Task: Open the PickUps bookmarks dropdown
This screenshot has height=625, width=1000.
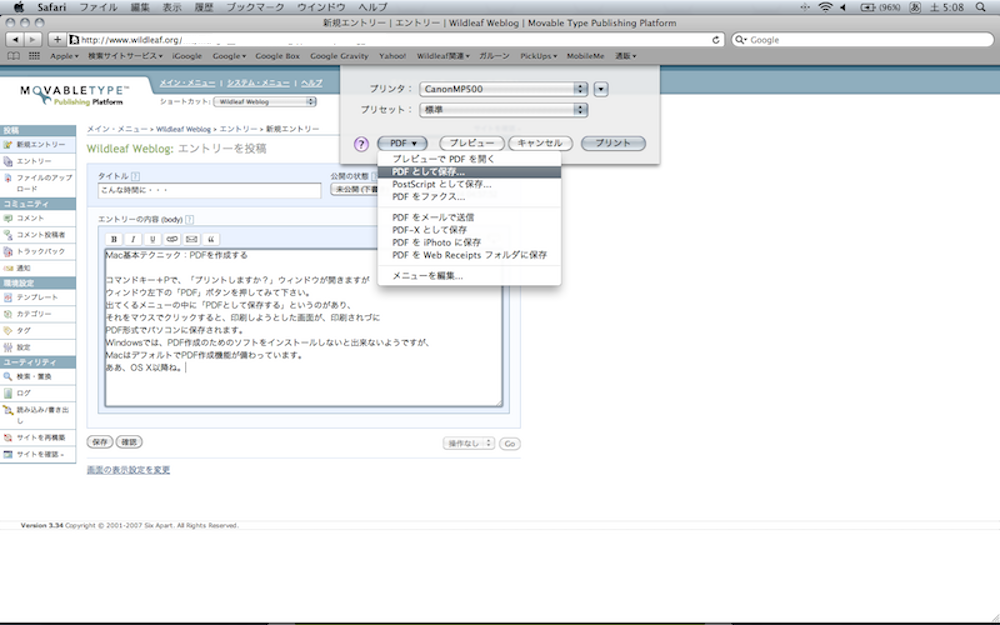Action: (x=538, y=56)
